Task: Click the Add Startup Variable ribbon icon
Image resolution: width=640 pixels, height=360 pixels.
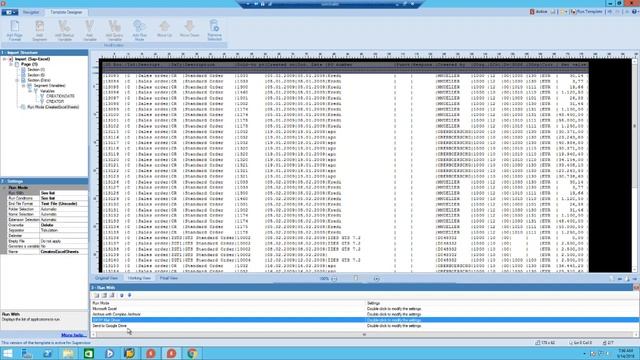Action: (x=64, y=31)
